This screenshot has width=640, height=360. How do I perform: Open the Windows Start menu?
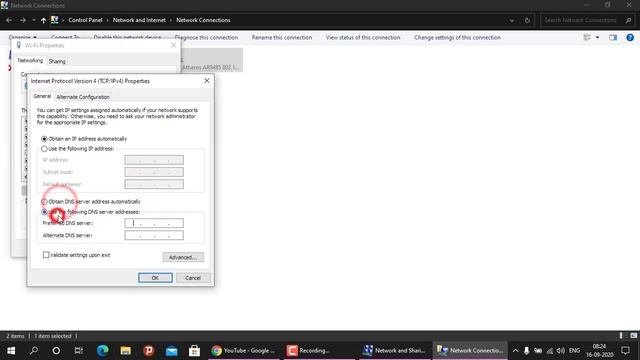[11, 351]
